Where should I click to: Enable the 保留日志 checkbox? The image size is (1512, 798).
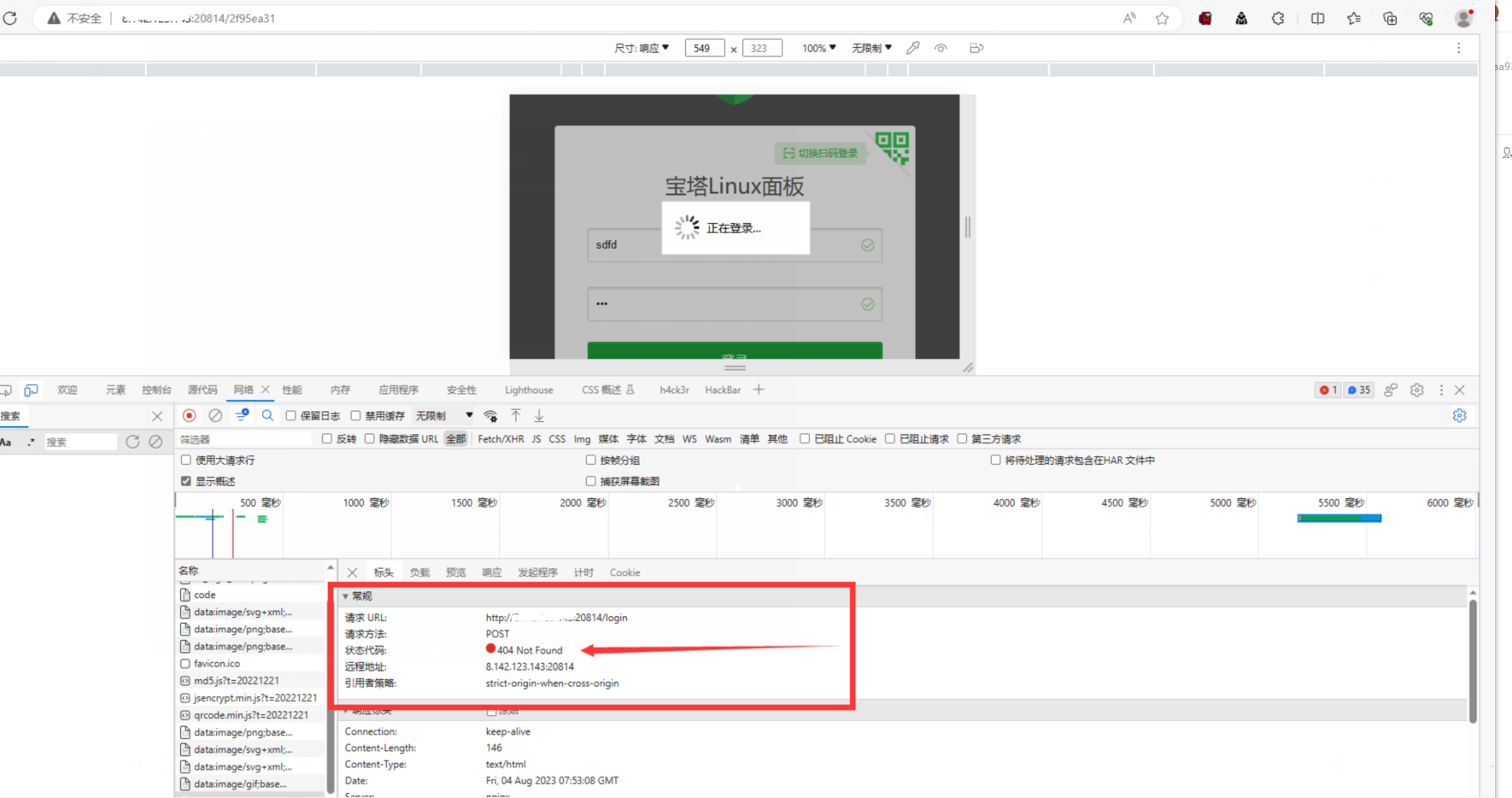290,415
